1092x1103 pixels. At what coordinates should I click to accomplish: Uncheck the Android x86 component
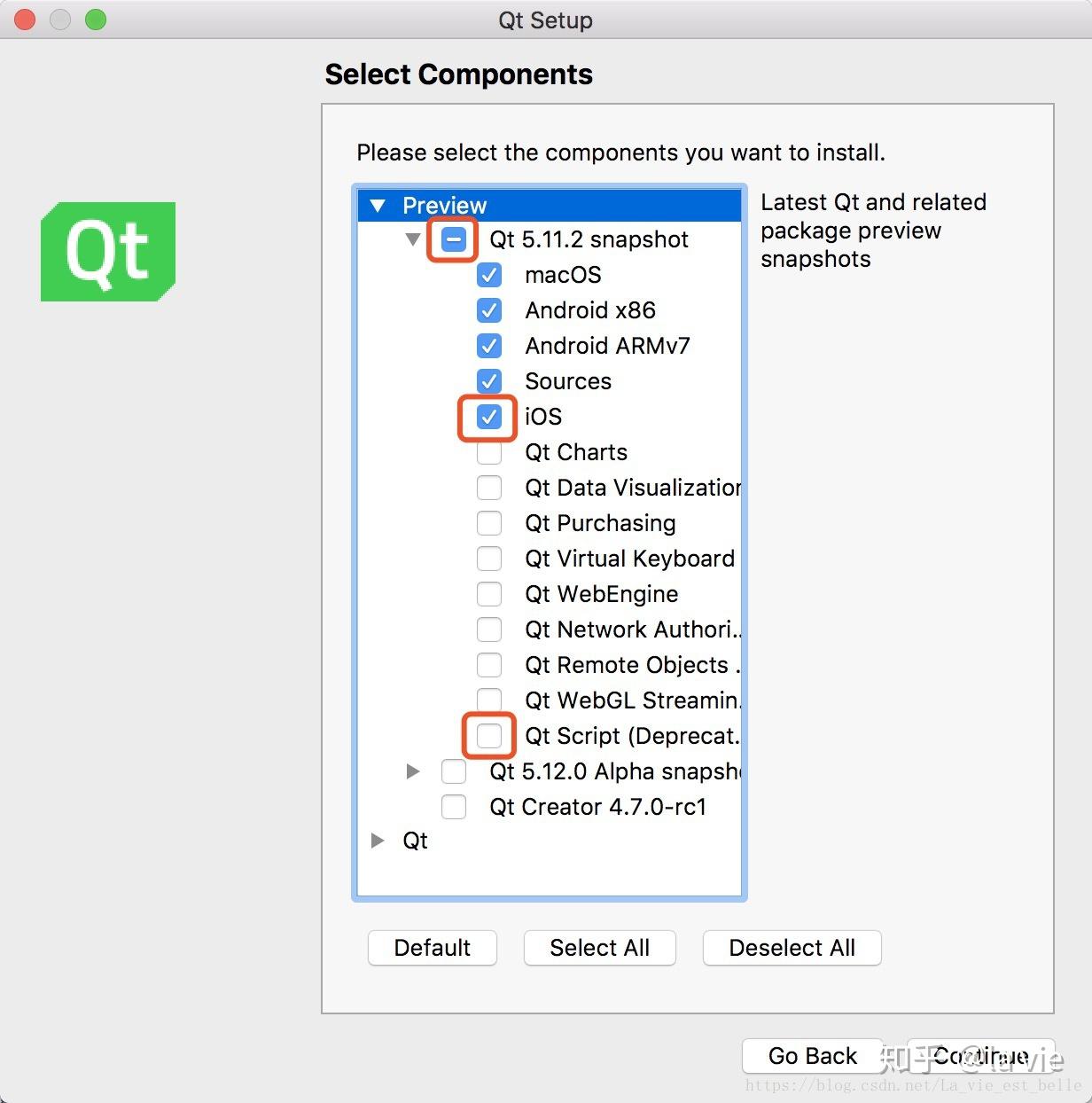(489, 310)
